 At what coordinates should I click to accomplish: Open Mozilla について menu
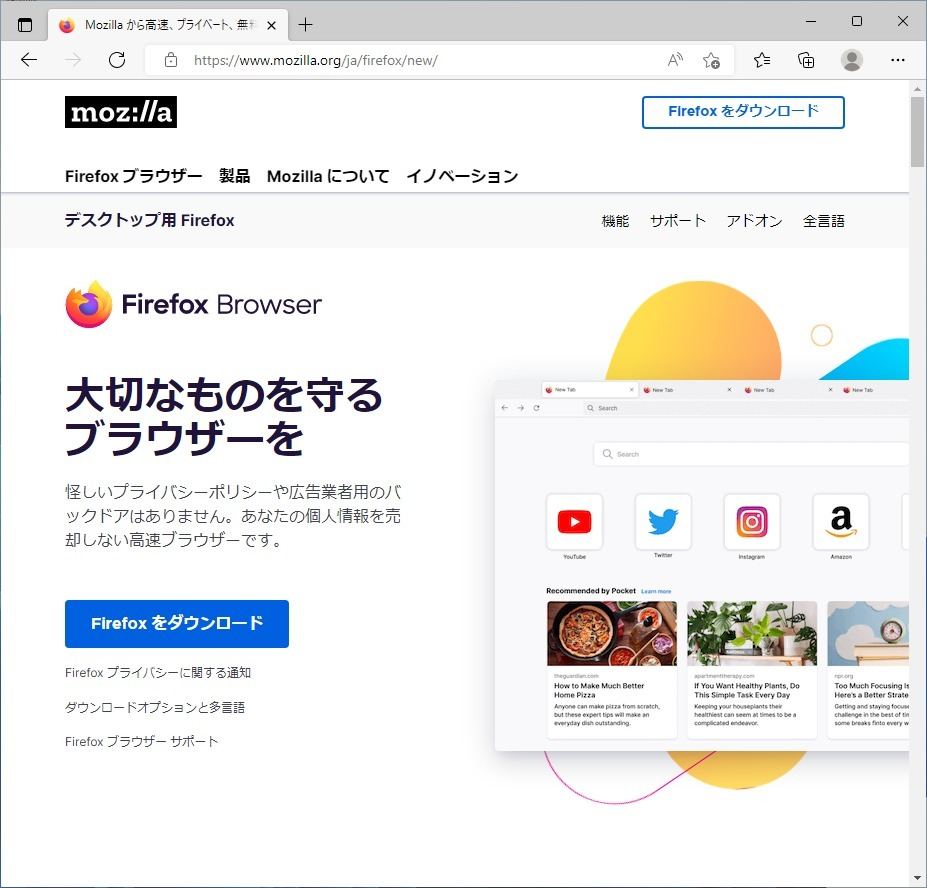[328, 176]
